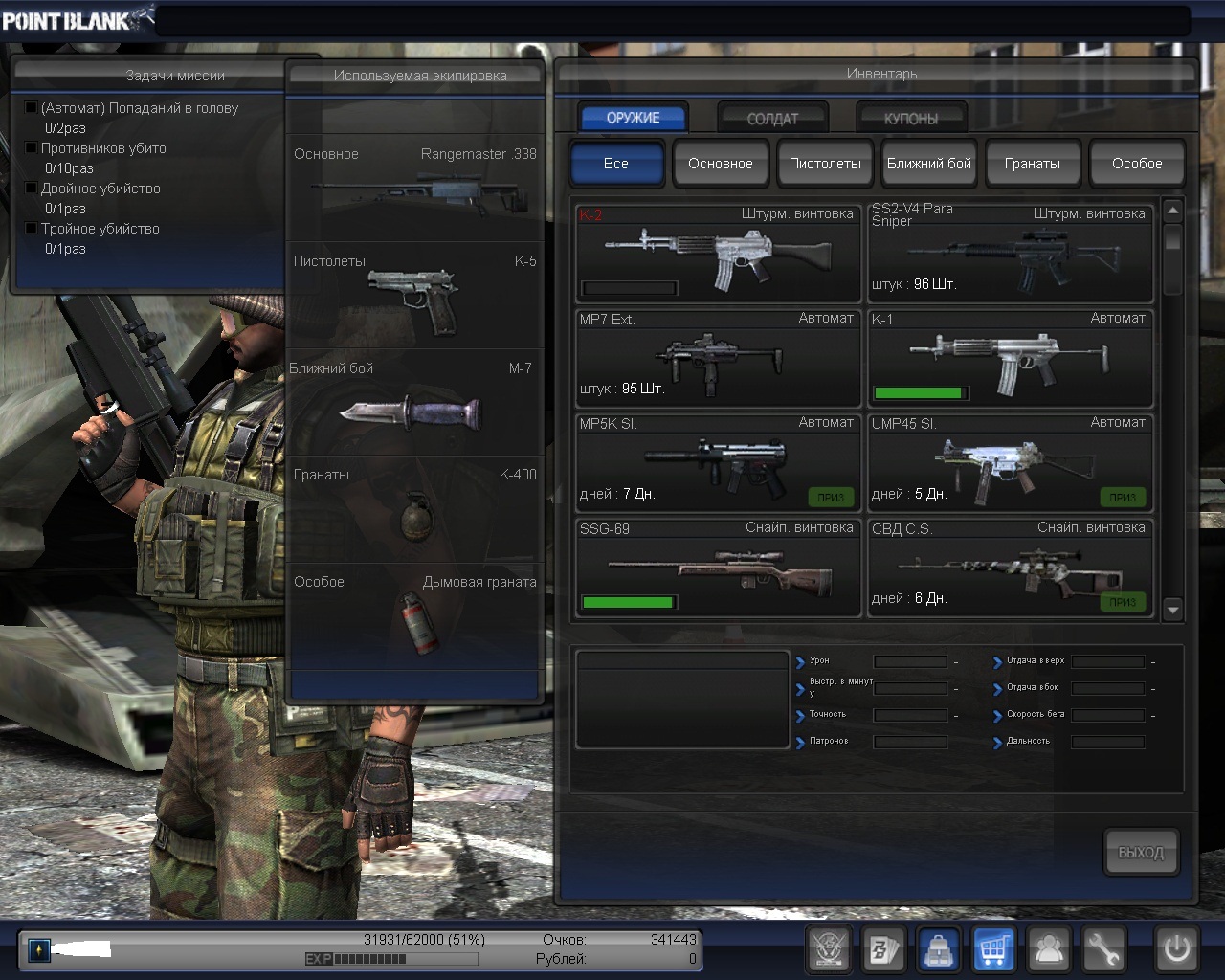Click the ПРИЗ badge on UMP45 Sl.

click(x=1123, y=497)
